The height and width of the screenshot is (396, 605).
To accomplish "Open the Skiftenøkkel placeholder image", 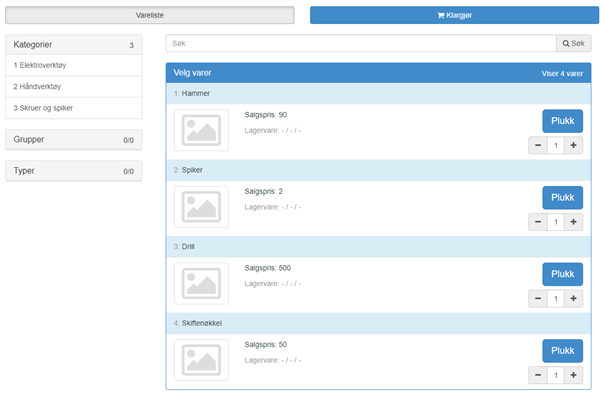I will [x=201, y=360].
